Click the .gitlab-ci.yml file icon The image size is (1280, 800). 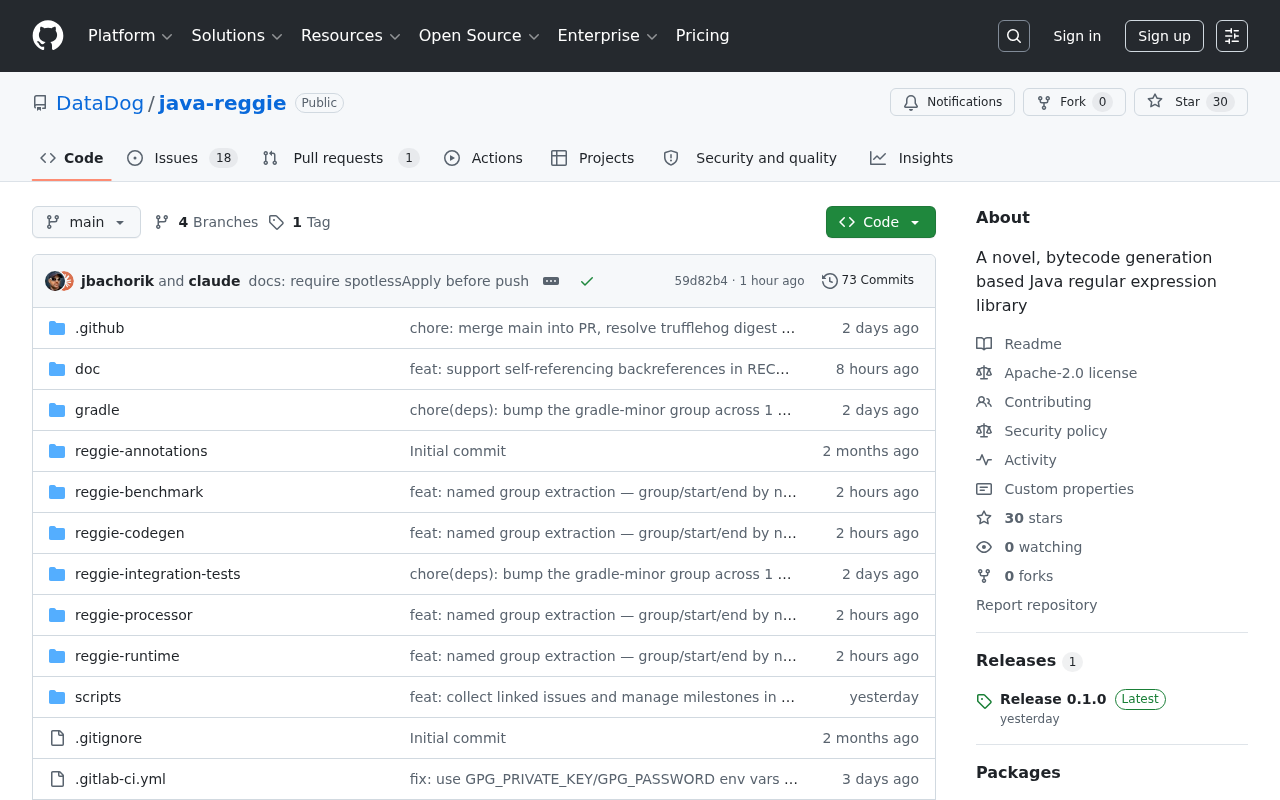(57, 779)
